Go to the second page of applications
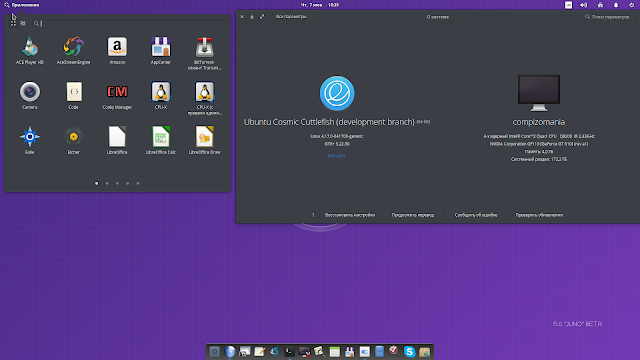 [x=107, y=183]
